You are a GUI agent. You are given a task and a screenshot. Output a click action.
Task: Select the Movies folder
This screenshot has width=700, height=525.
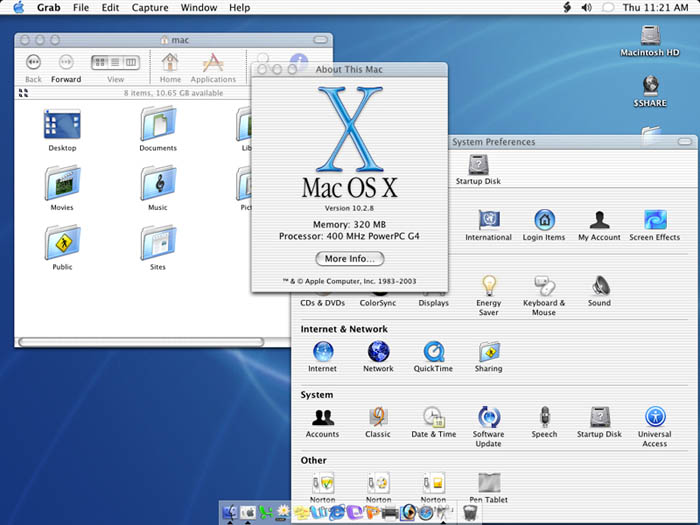[x=62, y=189]
